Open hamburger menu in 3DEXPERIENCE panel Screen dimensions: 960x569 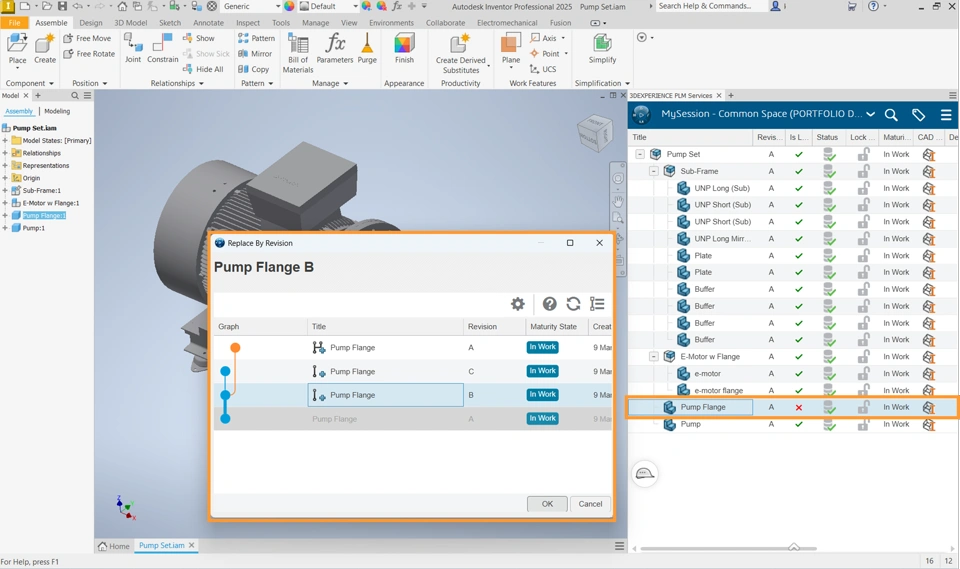click(946, 115)
